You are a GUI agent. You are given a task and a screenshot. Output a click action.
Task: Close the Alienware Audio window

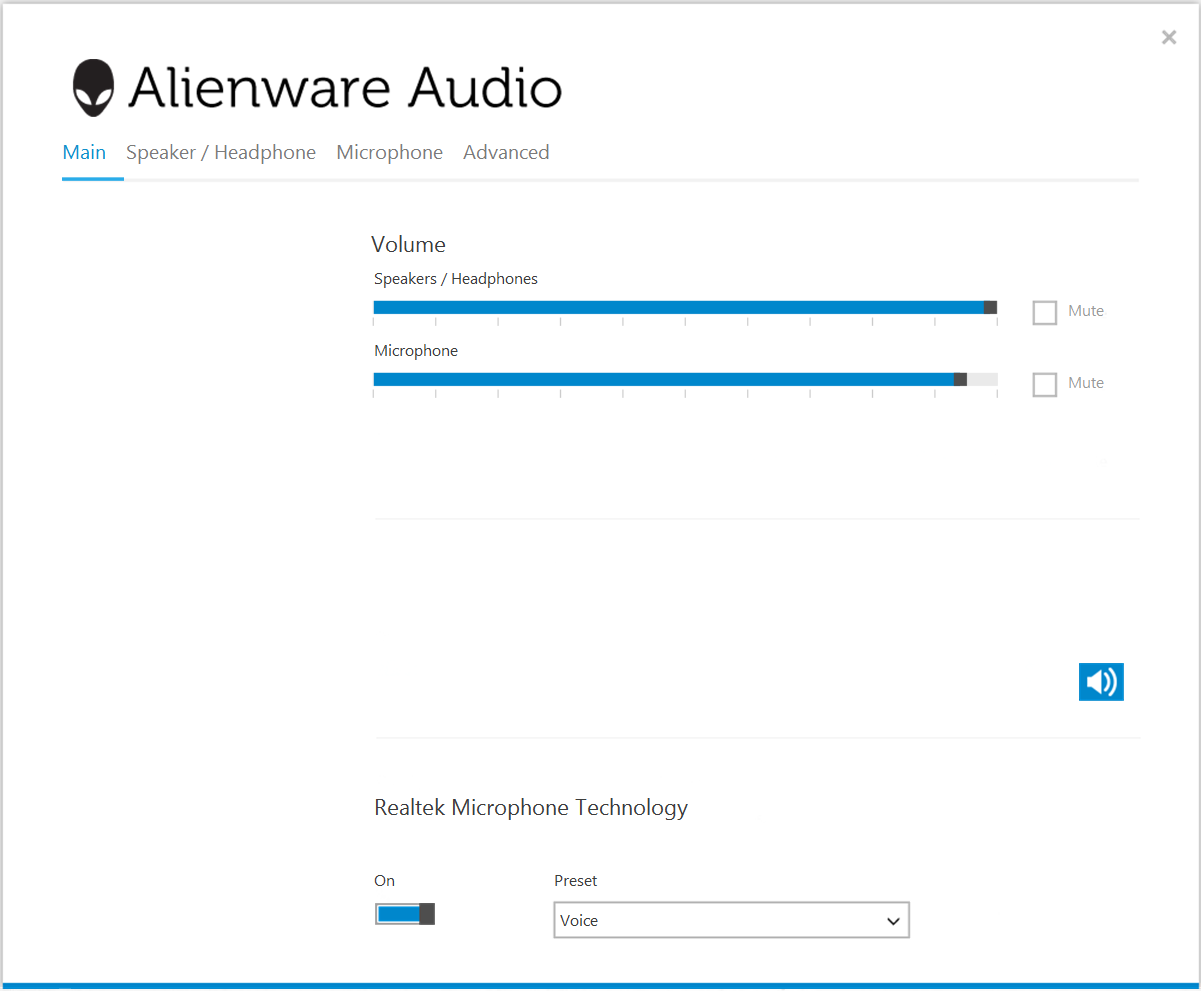1168,38
